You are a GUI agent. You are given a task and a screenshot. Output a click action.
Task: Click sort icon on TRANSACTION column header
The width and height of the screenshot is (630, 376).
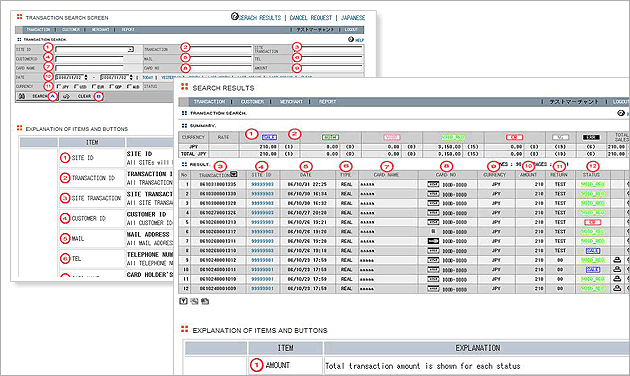coord(233,174)
